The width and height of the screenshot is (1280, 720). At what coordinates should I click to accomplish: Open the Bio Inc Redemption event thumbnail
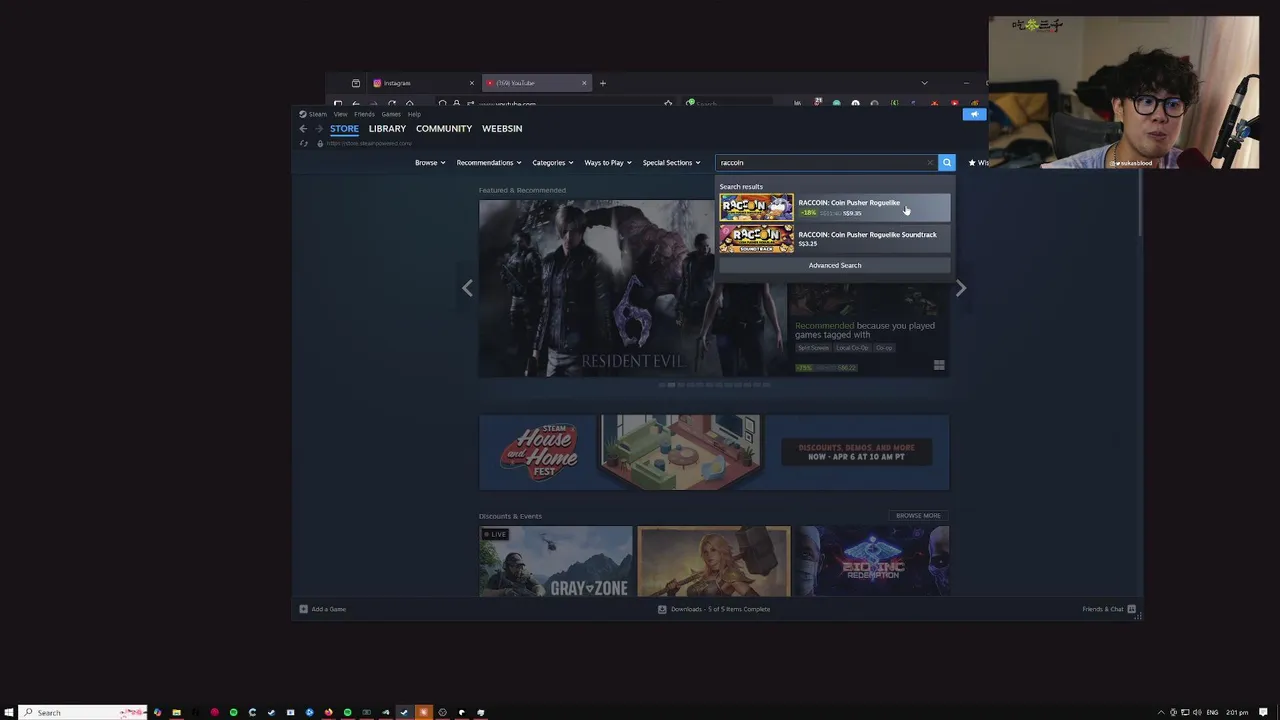click(873, 561)
